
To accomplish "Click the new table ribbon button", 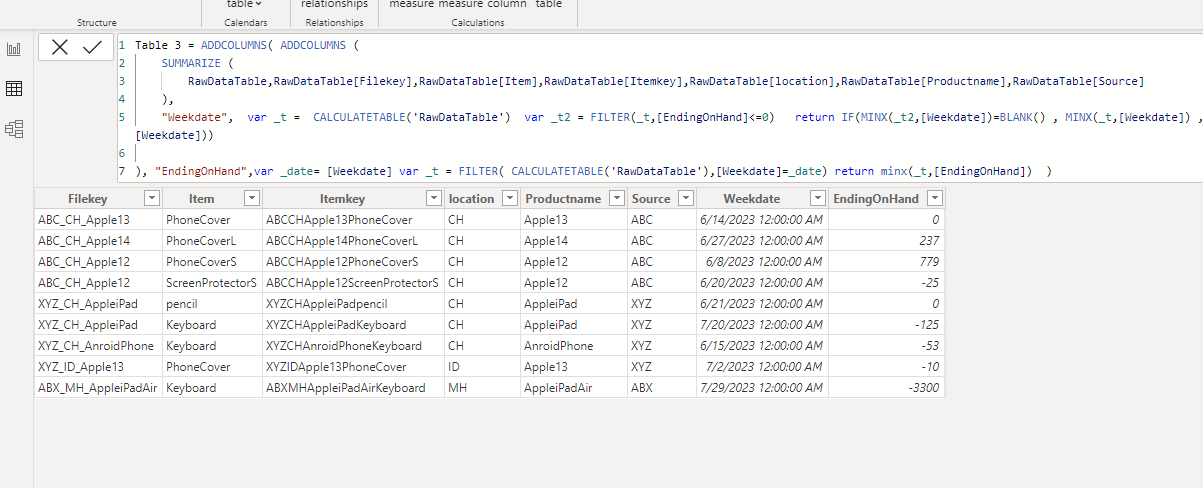I will click(548, 4).
